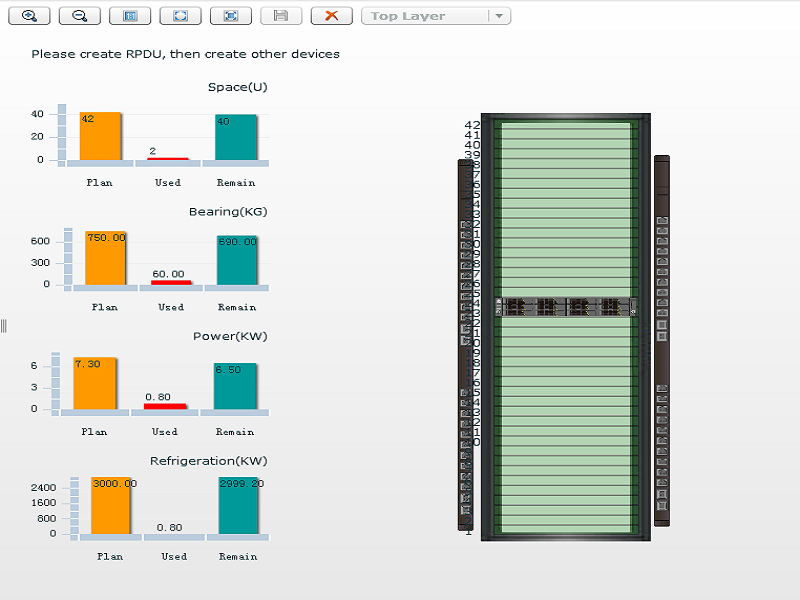Image resolution: width=800 pixels, height=600 pixels.
Task: Click the red X delete button
Action: 332,16
